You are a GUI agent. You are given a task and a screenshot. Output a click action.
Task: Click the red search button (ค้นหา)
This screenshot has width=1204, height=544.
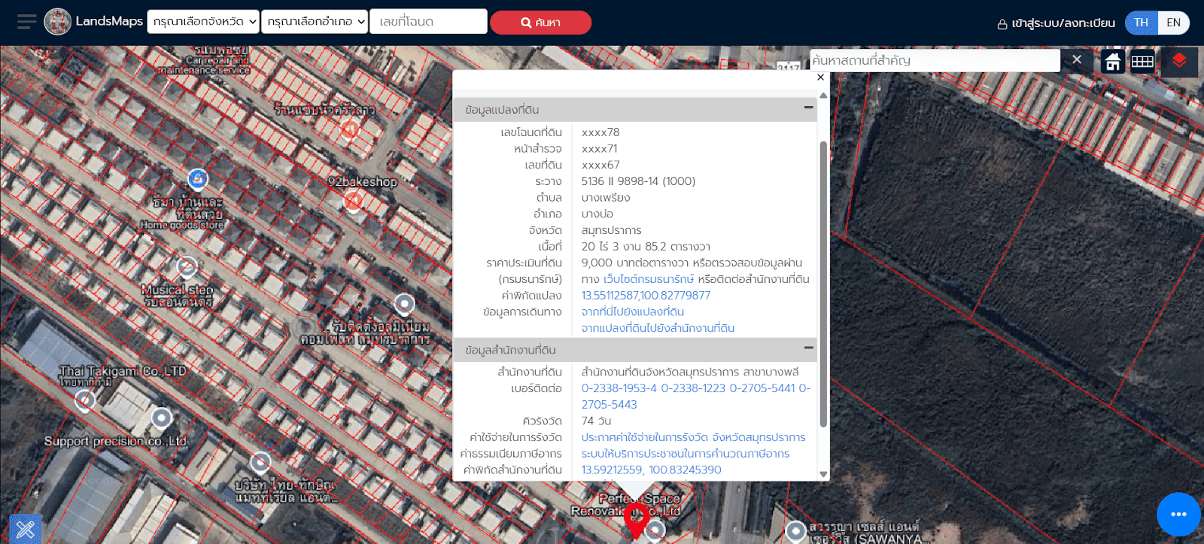540,22
